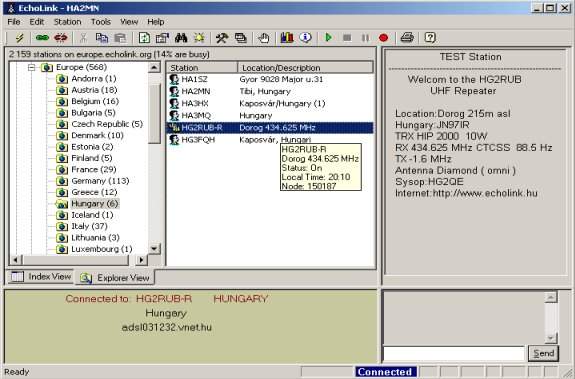
Task: Click the yellow sun Alarms icon
Action: 199,37
